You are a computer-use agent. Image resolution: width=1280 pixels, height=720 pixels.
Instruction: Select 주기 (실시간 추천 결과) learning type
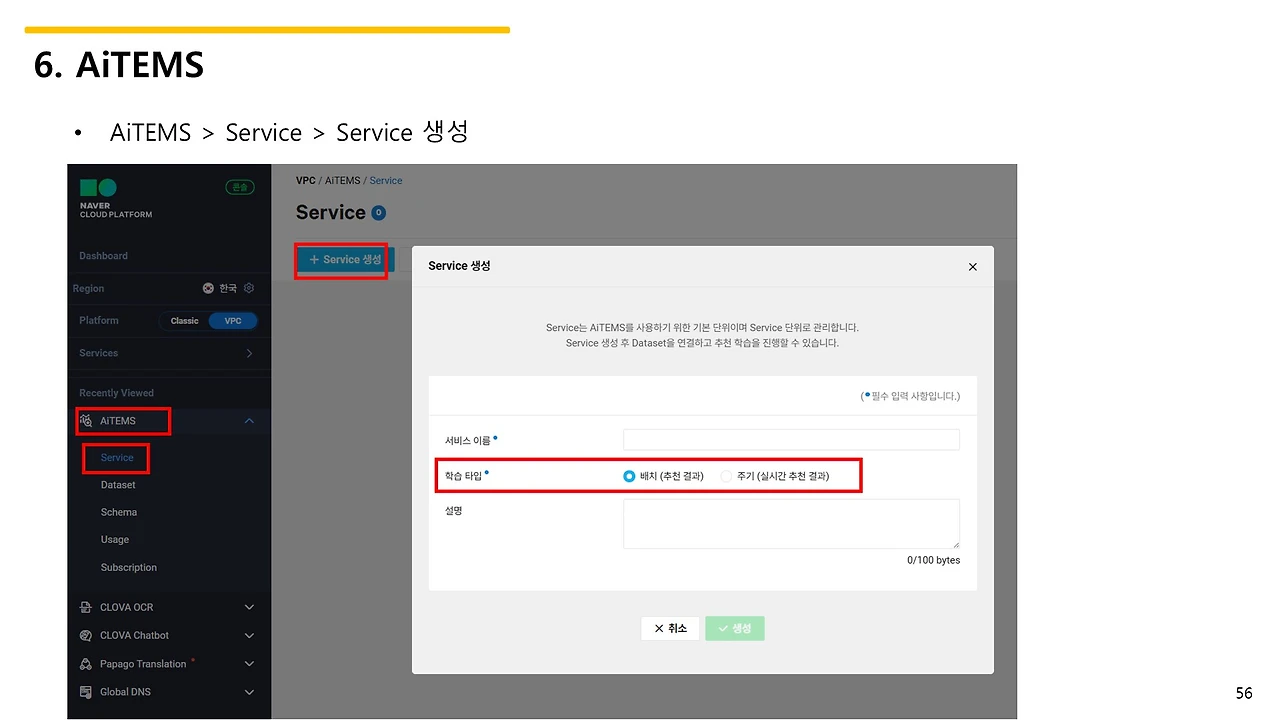pyautogui.click(x=726, y=476)
